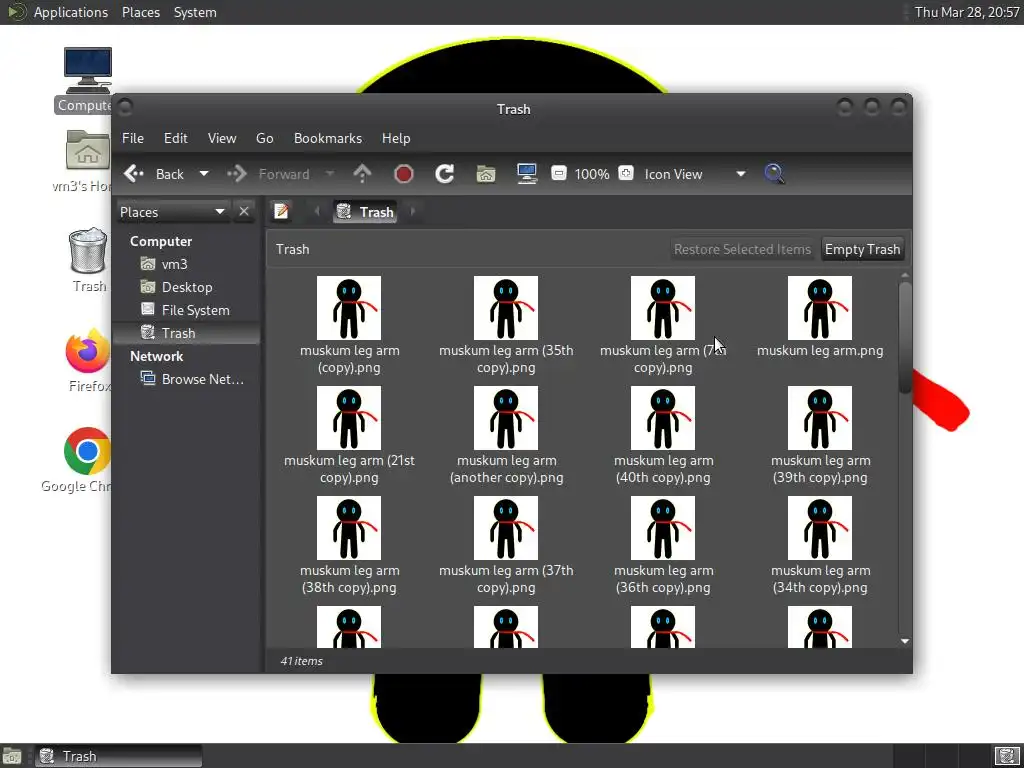Select thumbnail of muskum leg arm.png
This screenshot has height=768, width=1024.
[x=820, y=308]
